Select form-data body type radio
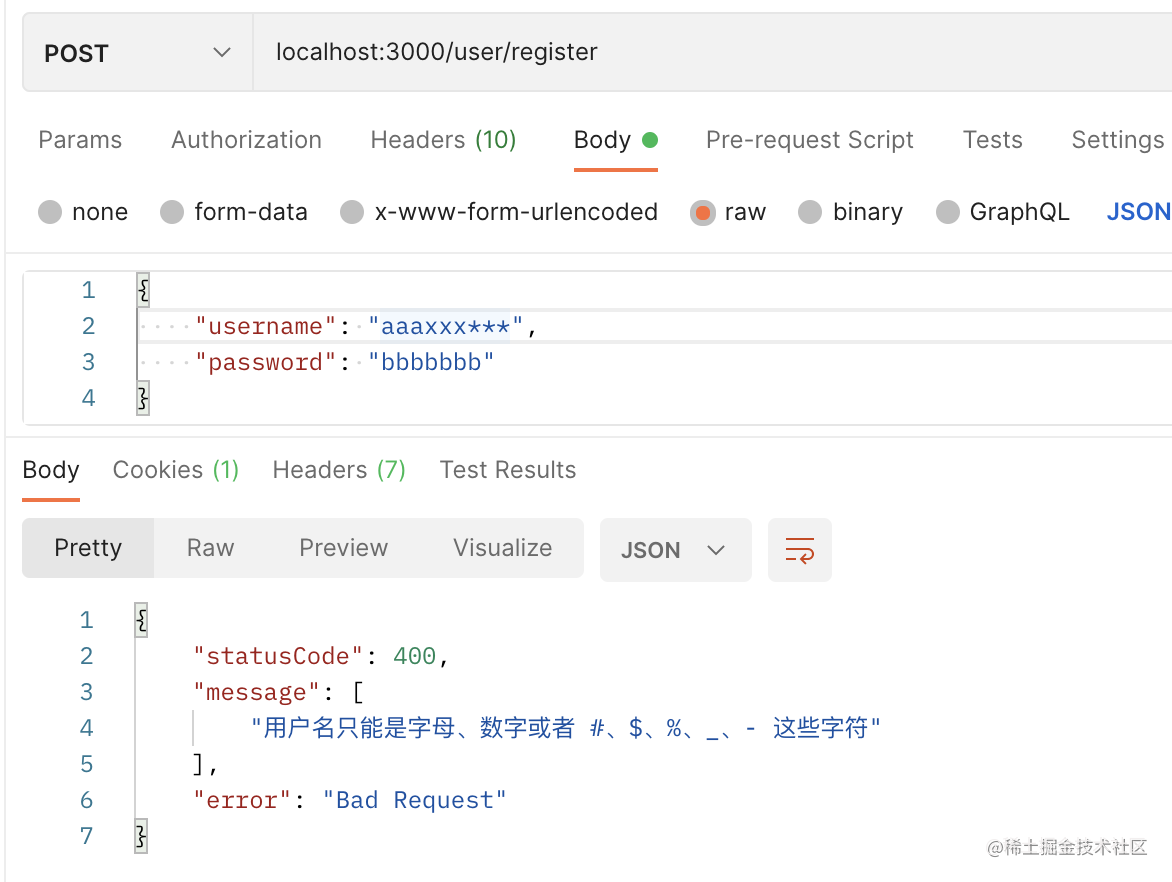Screen dimensions: 1172x882 (x=173, y=212)
